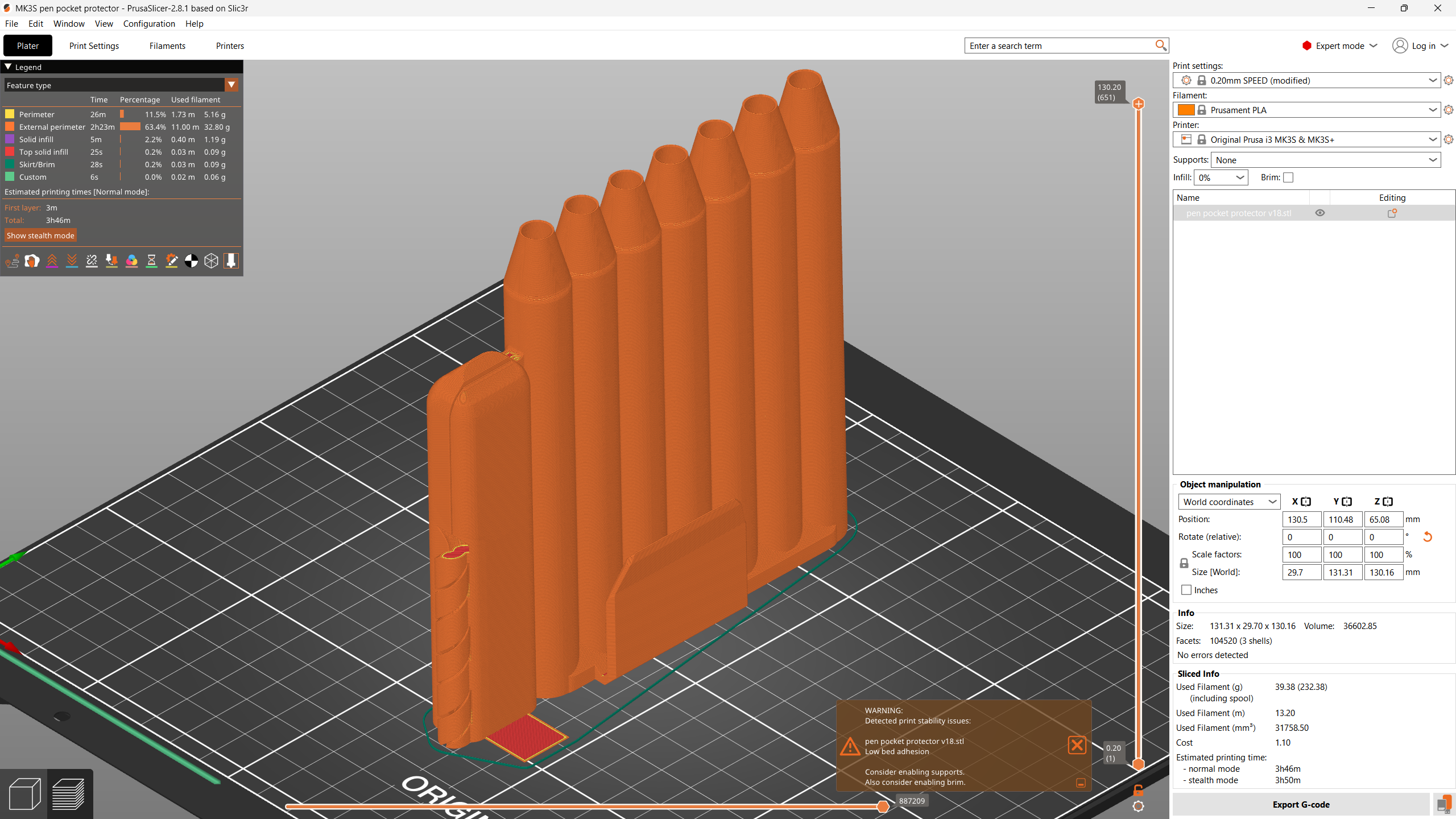Toggle travel moves visibility icon in legend

12,261
